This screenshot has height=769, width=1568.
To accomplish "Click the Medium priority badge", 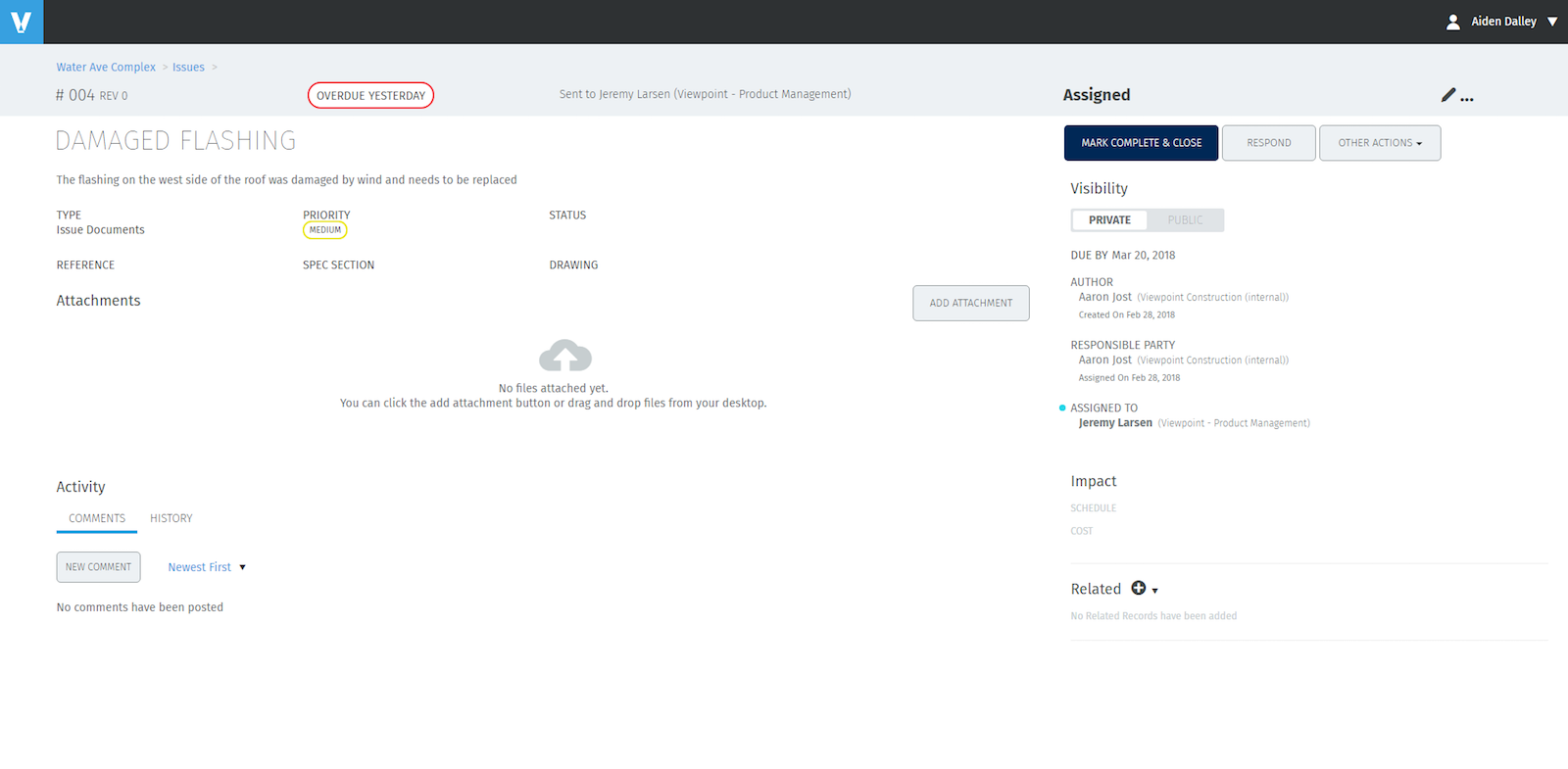I will [x=325, y=230].
